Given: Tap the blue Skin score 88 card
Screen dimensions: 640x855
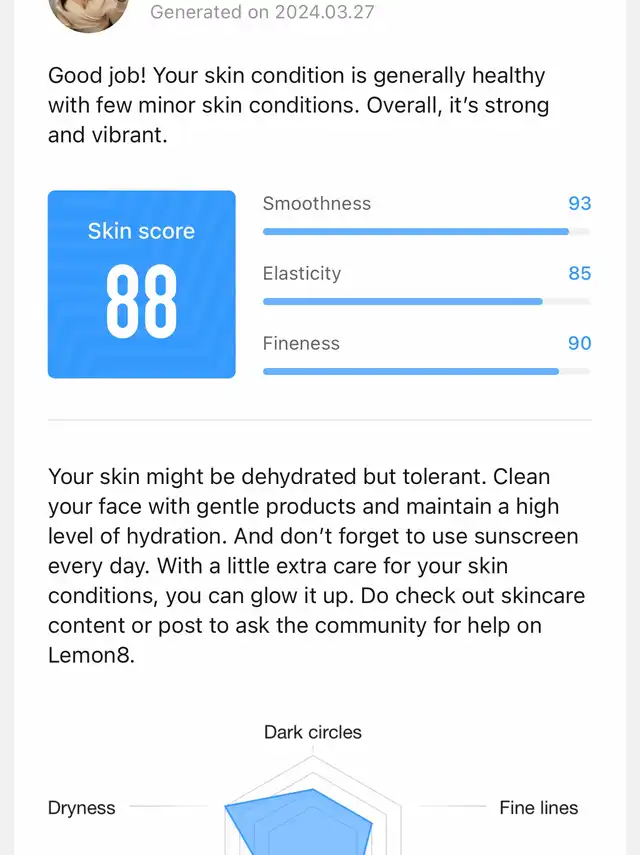Looking at the screenshot, I should coord(142,284).
